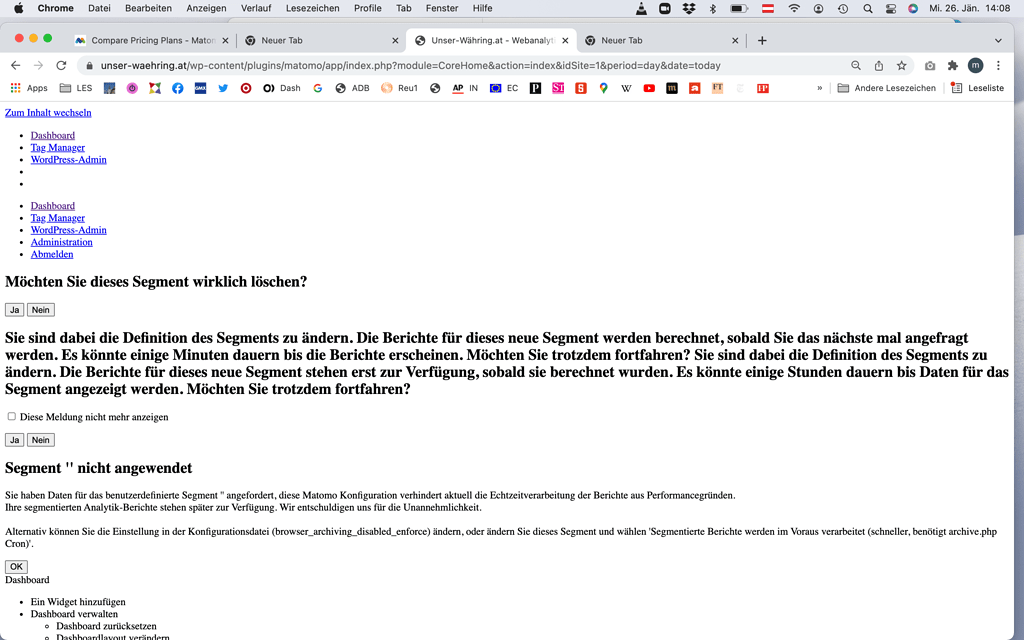The height and width of the screenshot is (640, 1024).
Task: Open the Twitter bookmark
Action: 222,88
